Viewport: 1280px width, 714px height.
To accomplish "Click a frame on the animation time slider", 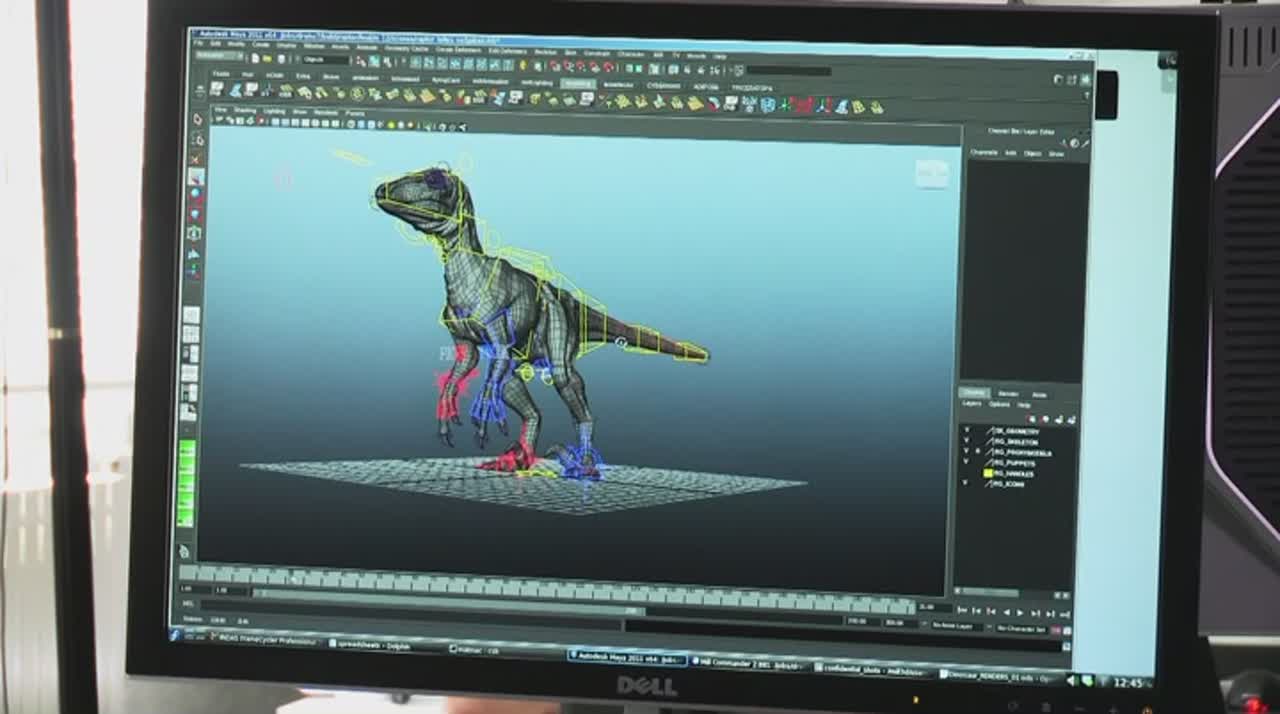I will pyautogui.click(x=500, y=582).
